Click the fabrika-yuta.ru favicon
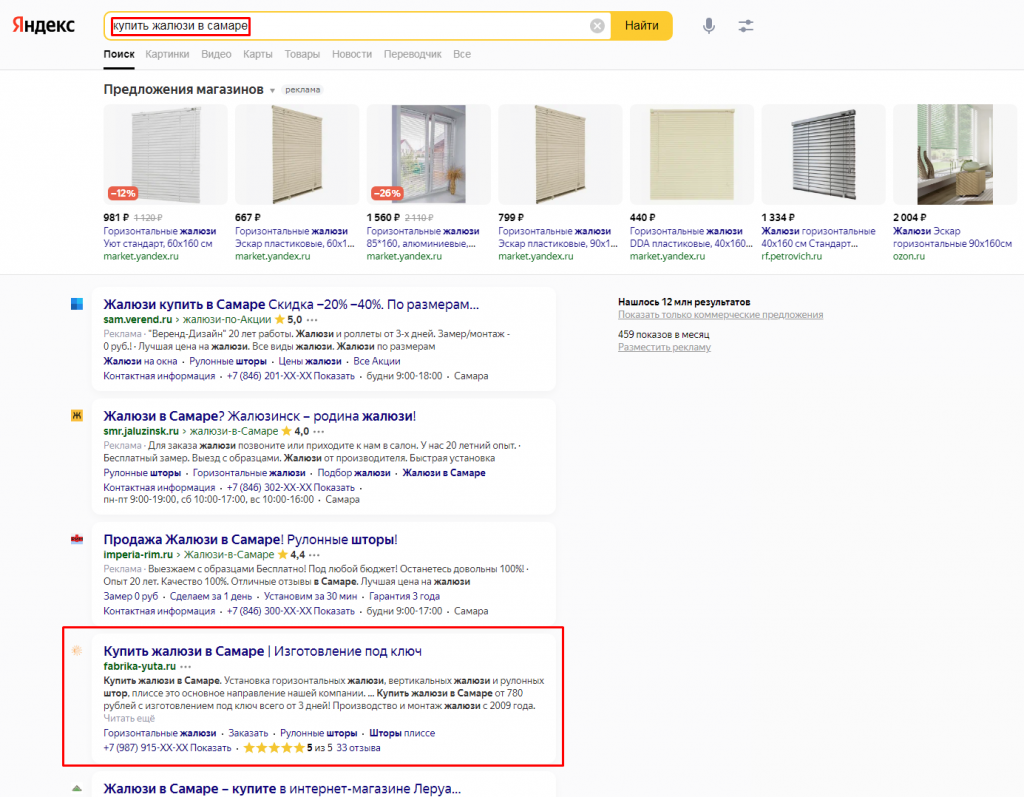The width and height of the screenshot is (1024, 797). (77, 651)
